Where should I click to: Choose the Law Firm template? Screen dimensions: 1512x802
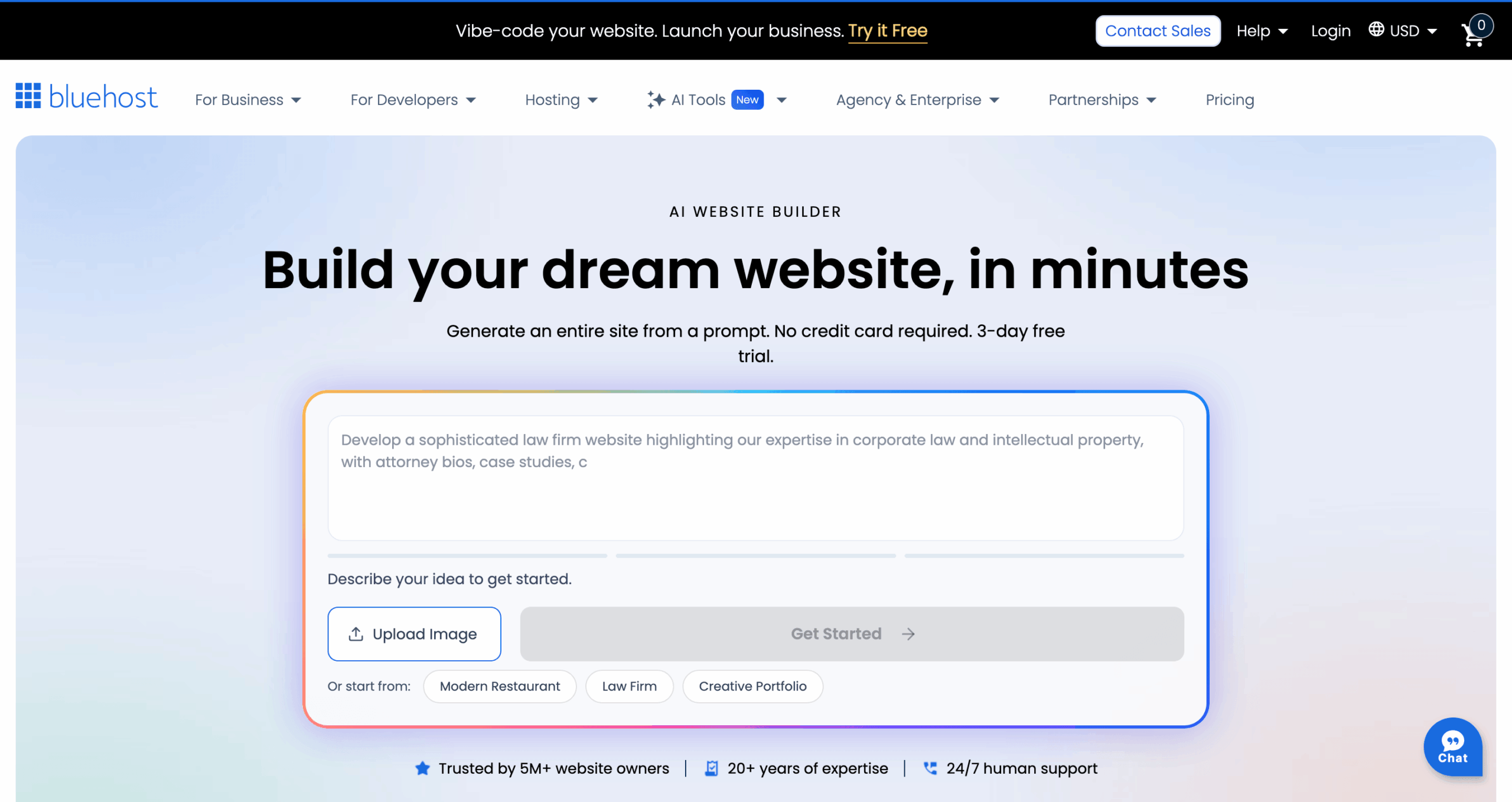pyautogui.click(x=629, y=686)
